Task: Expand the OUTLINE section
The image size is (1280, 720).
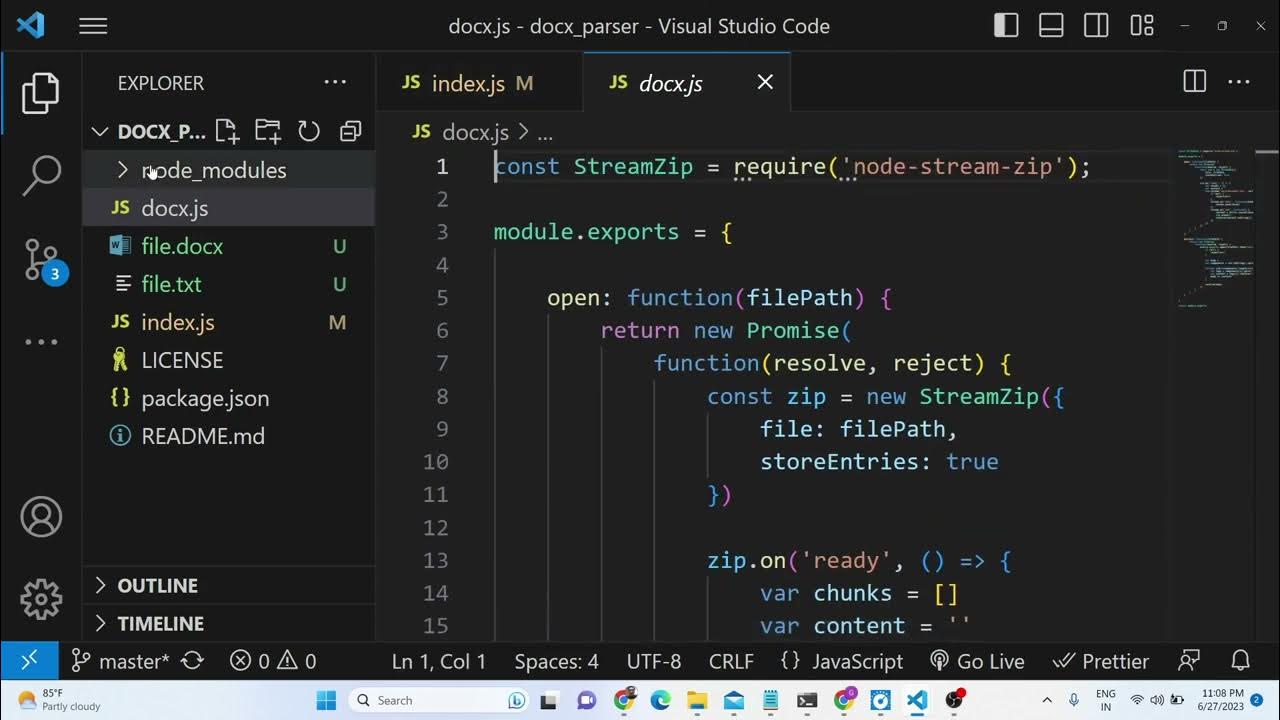Action: (x=157, y=585)
